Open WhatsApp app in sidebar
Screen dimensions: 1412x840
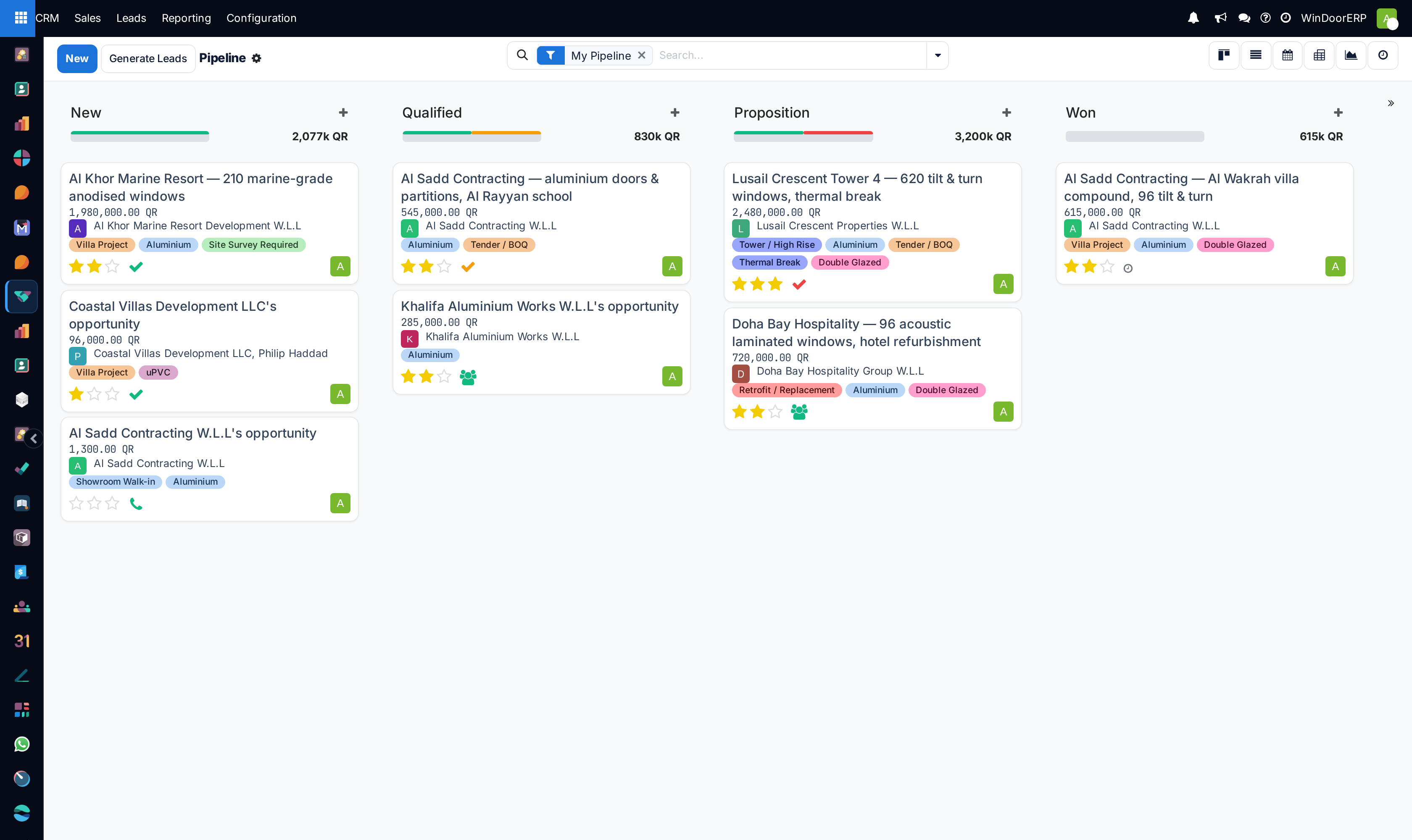pos(21,744)
